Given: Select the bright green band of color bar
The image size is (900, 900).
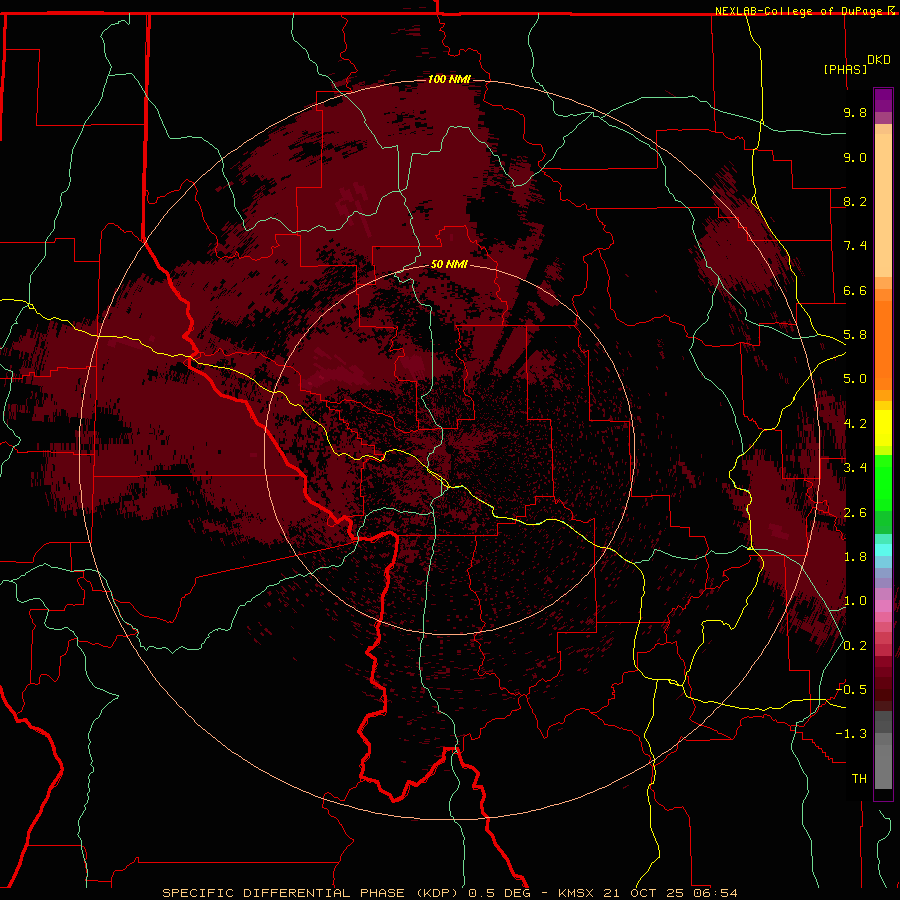Looking at the screenshot, I should (x=883, y=482).
